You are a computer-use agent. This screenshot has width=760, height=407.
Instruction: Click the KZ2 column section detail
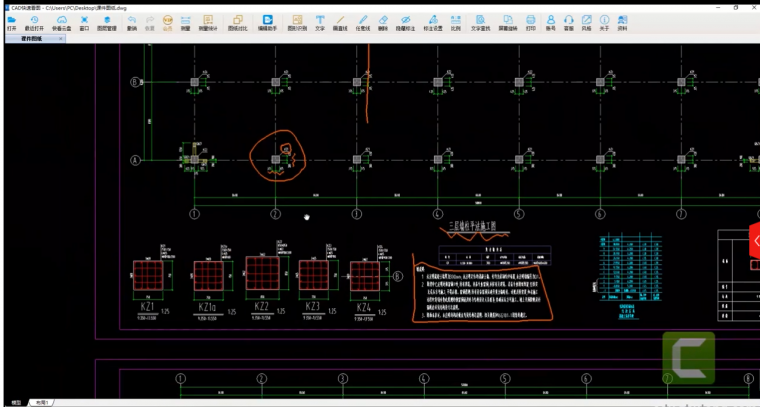tap(261, 274)
